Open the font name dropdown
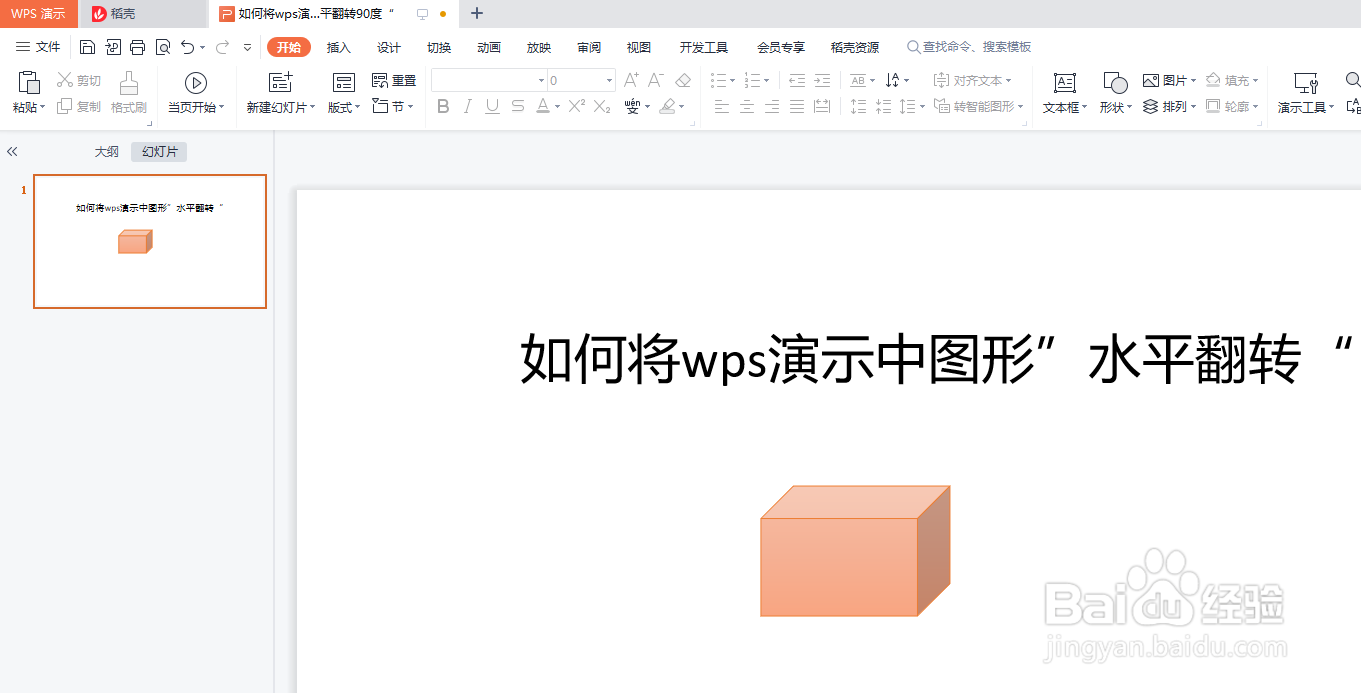Screen dimensions: 1361x693 (x=541, y=80)
